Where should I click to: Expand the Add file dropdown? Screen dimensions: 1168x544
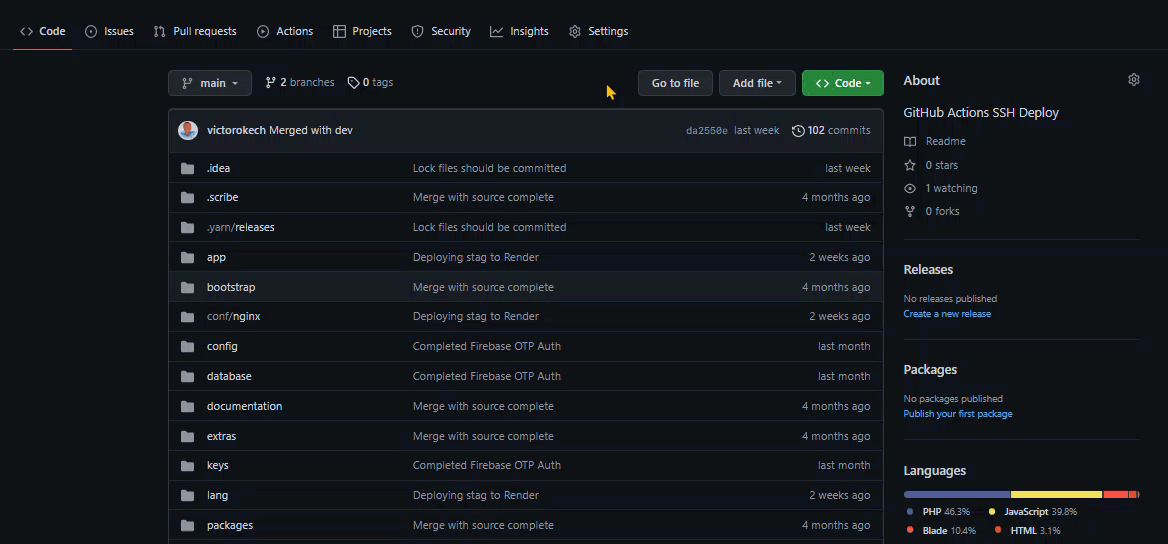tap(757, 83)
